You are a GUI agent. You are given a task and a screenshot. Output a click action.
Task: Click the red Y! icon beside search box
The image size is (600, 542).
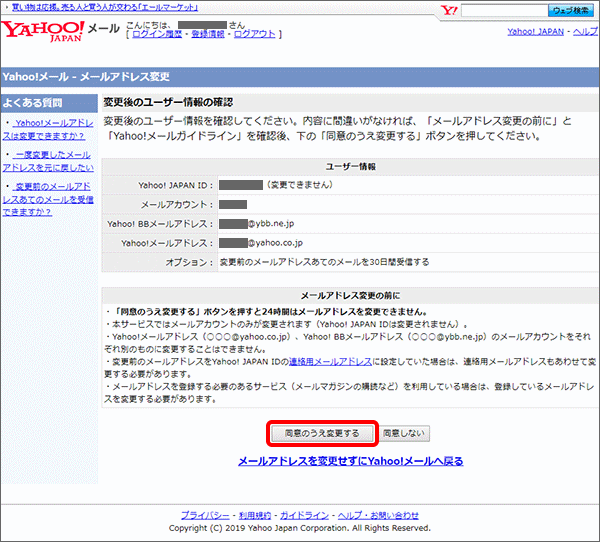[450, 10]
